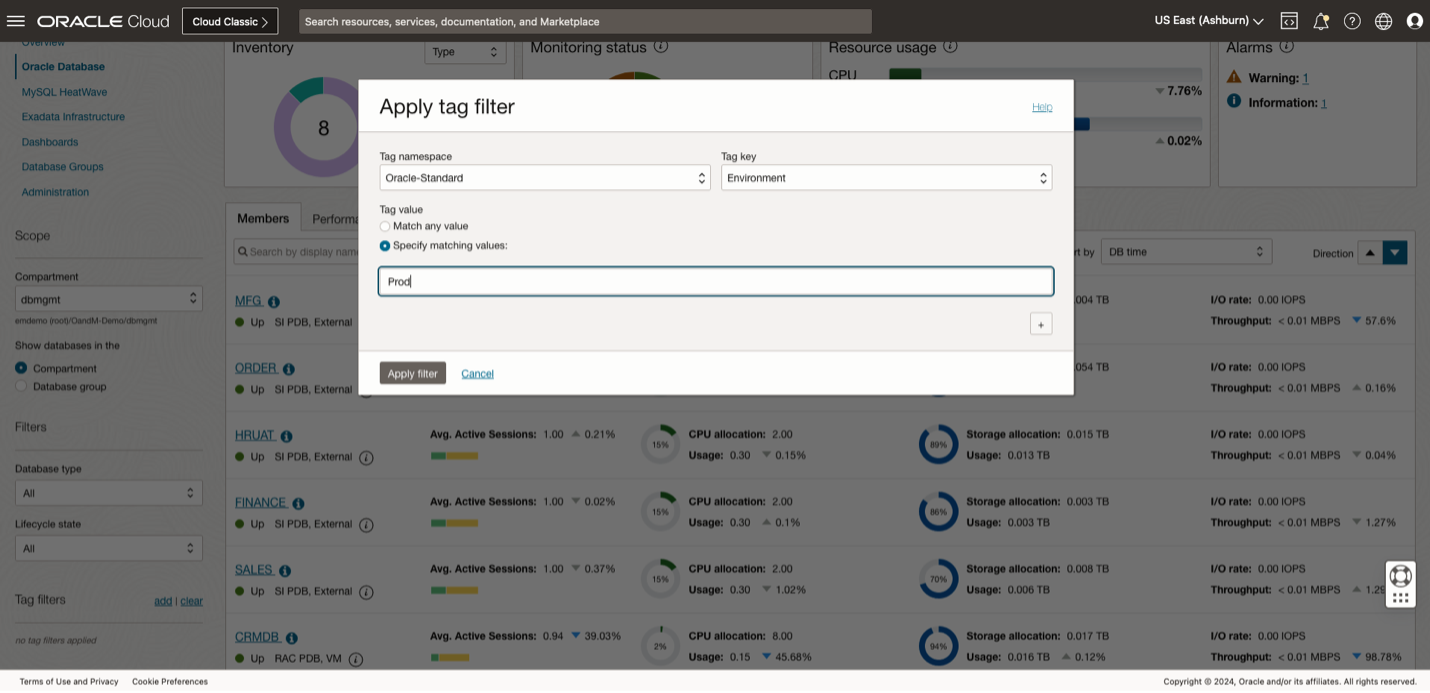Click the top search resources field
The width and height of the screenshot is (1430, 693).
585,21
